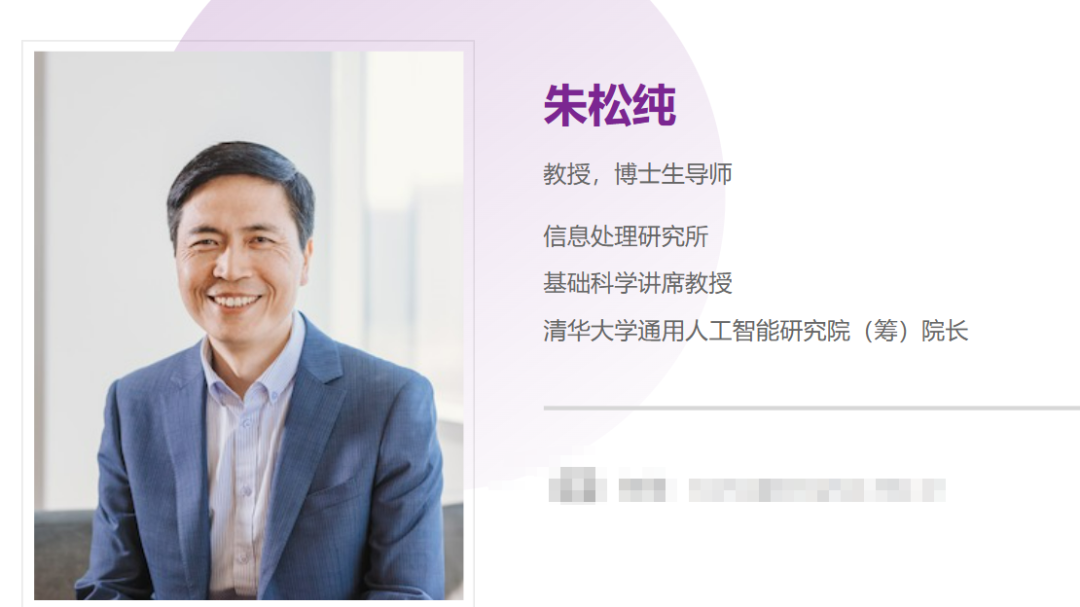
Task: Click the gray horizontal divider line
Action: [x=811, y=408]
